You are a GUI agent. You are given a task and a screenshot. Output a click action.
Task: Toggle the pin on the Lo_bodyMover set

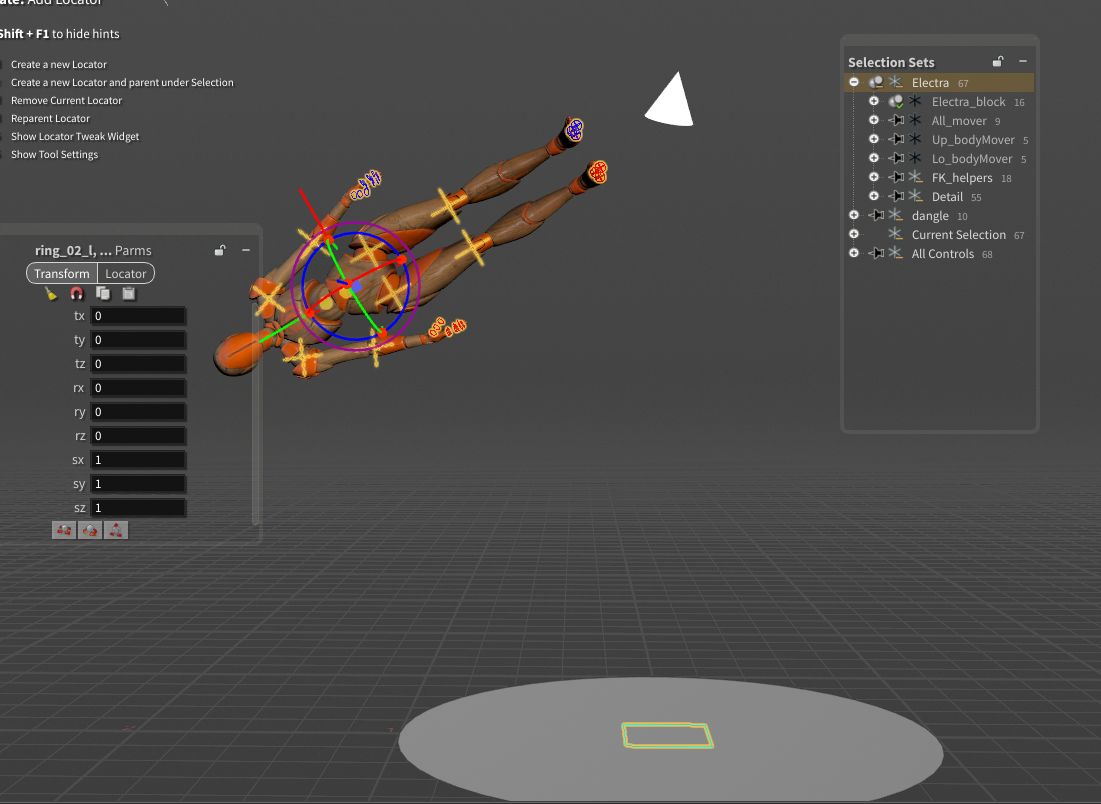[x=896, y=159]
